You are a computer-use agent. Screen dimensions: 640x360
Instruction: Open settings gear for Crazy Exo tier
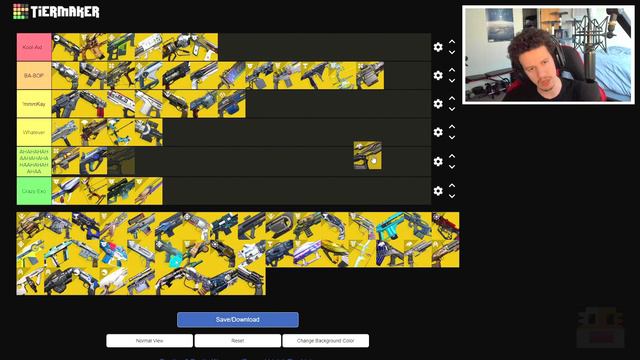tap(438, 191)
